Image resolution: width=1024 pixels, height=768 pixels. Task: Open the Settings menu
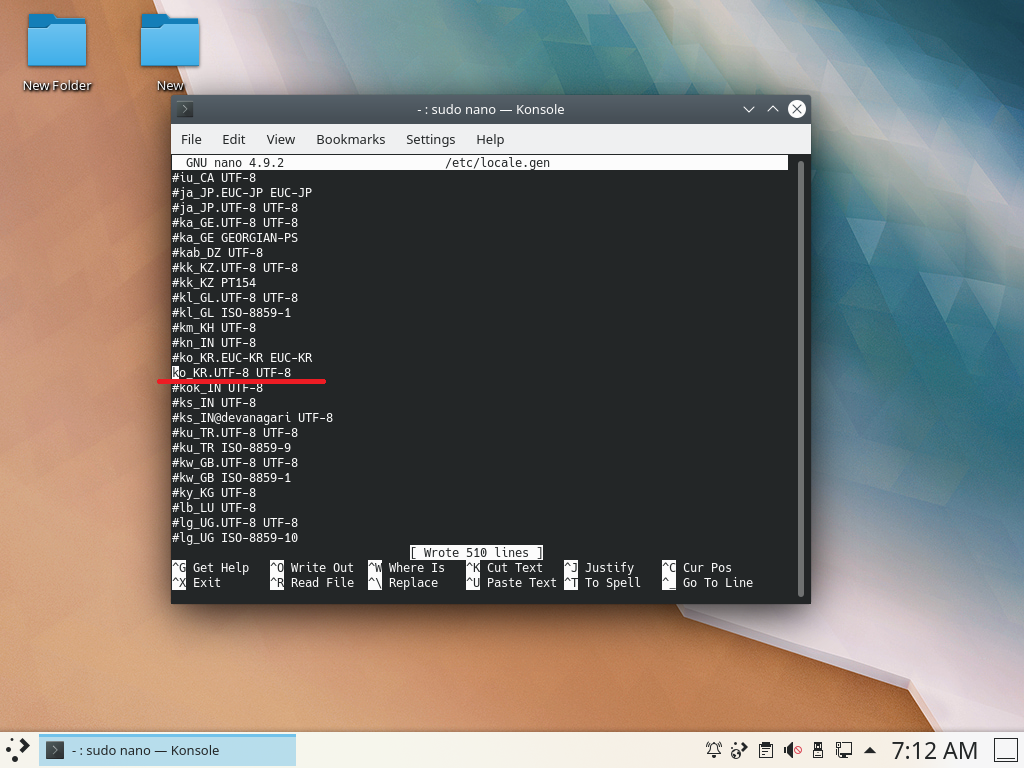click(x=430, y=139)
